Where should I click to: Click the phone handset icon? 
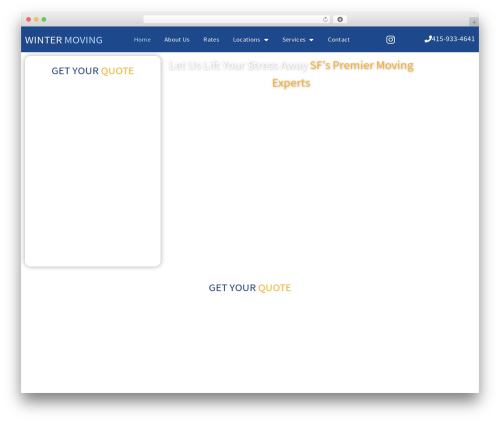click(x=428, y=39)
